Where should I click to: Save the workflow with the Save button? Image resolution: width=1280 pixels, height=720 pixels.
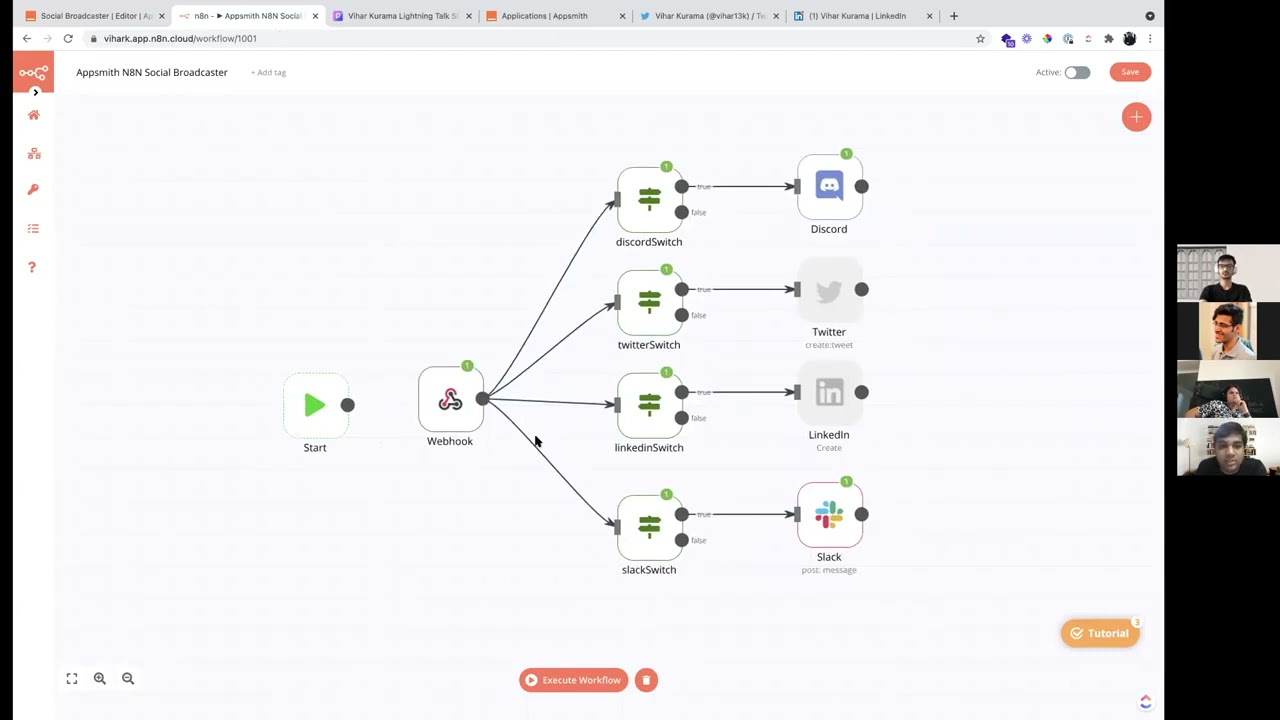[1130, 71]
